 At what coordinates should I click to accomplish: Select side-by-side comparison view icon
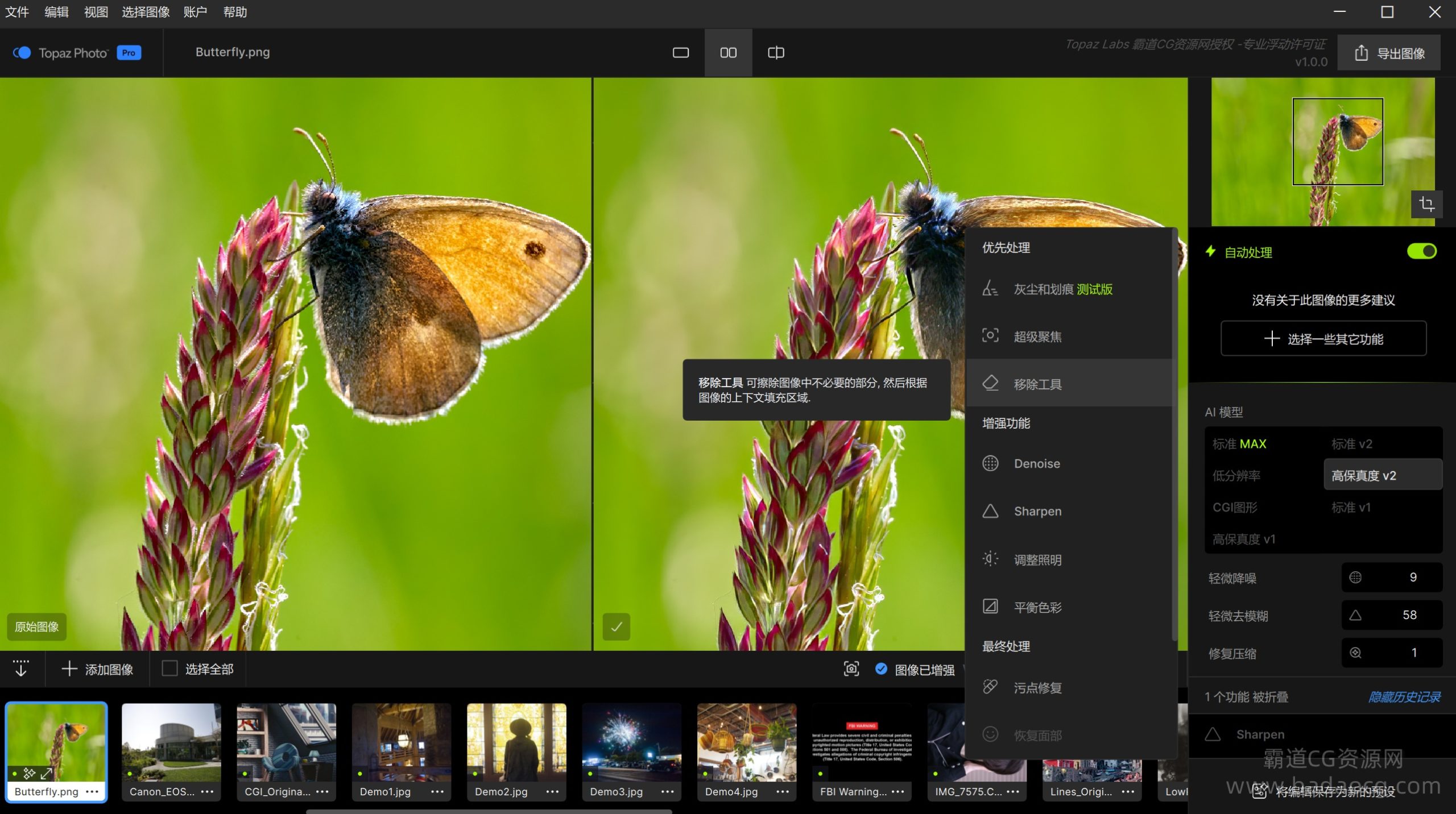[728, 53]
